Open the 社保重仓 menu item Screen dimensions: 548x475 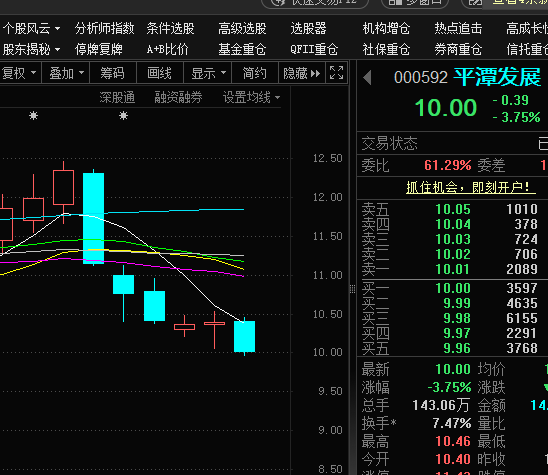(x=386, y=49)
